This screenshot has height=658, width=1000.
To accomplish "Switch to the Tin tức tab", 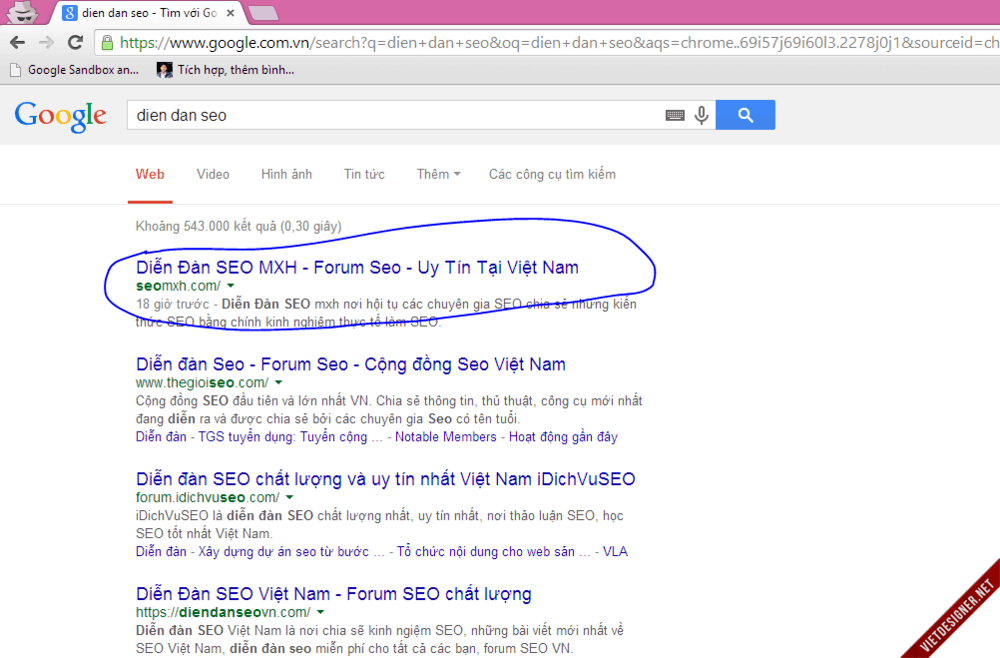I will 364,175.
